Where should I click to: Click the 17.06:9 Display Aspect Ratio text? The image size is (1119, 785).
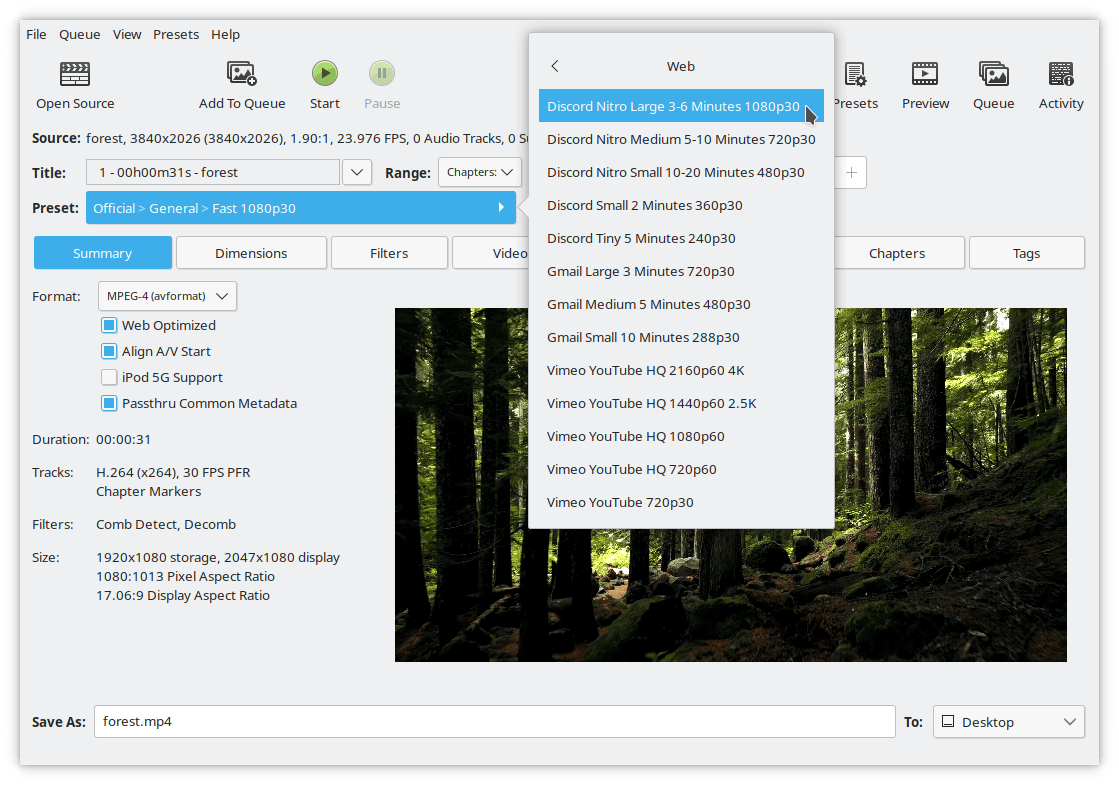pyautogui.click(x=183, y=595)
